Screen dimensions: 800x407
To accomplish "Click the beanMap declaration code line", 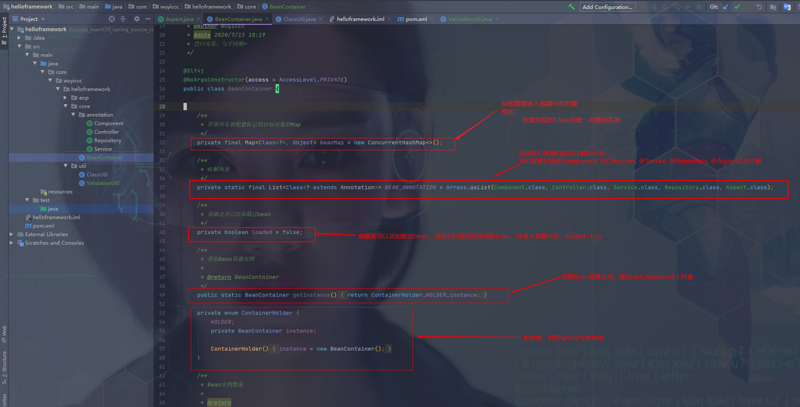I will 319,143.
